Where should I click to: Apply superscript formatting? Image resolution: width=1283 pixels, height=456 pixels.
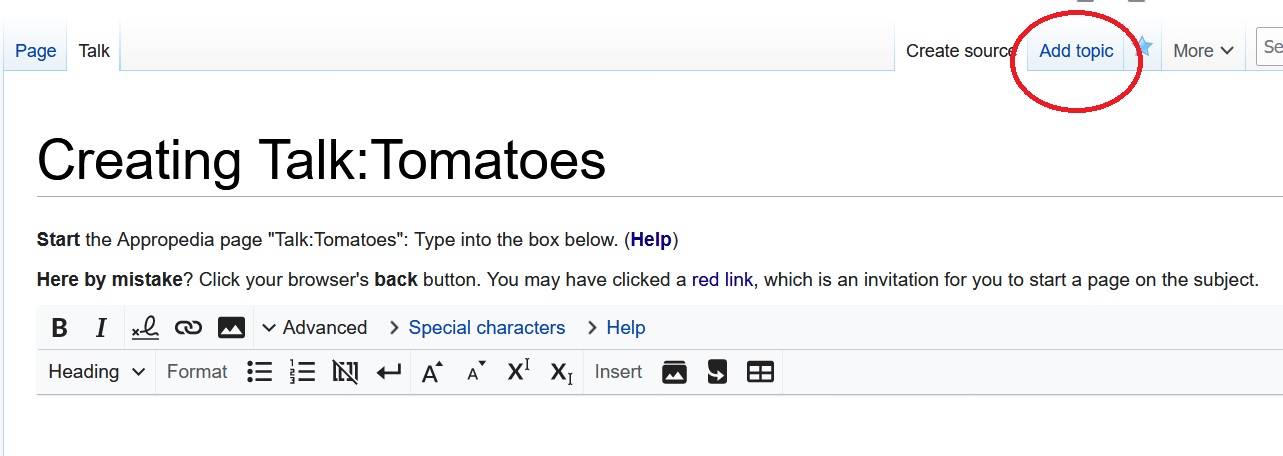point(518,371)
